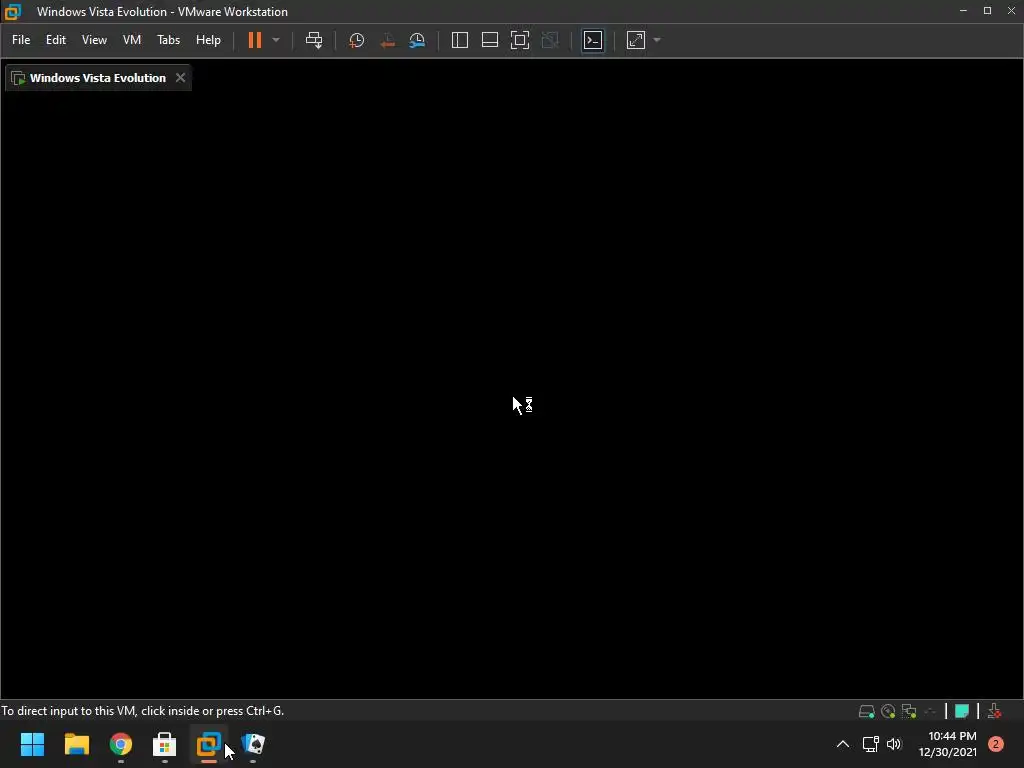Click the VMware logo in the title bar

pyautogui.click(x=12, y=12)
